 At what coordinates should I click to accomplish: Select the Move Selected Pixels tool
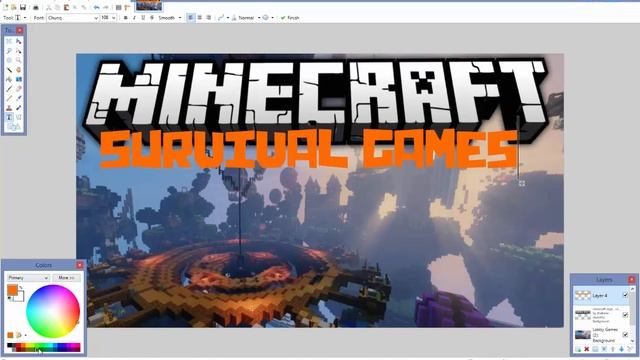[19, 41]
